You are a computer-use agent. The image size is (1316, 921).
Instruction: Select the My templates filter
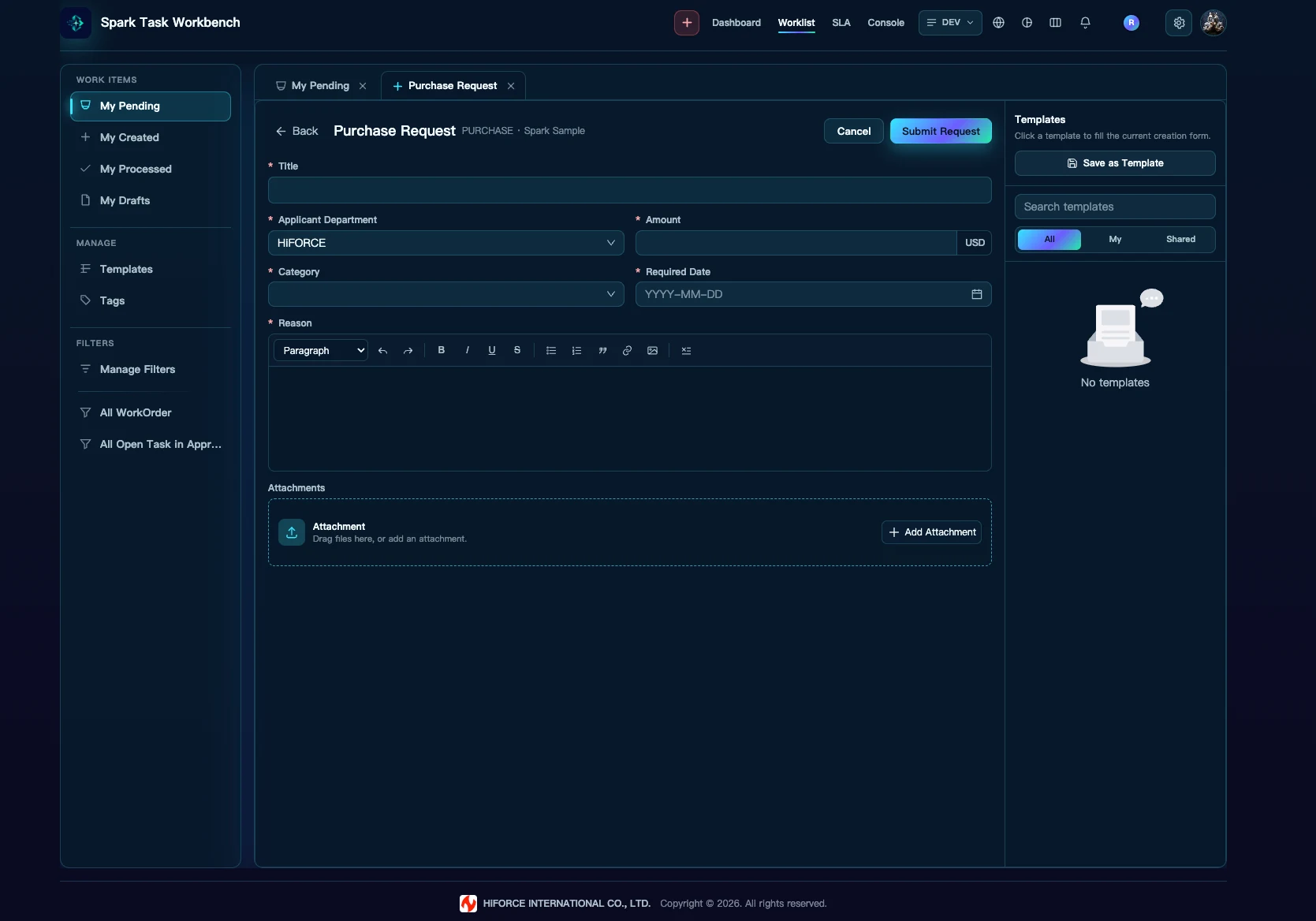click(x=1115, y=240)
